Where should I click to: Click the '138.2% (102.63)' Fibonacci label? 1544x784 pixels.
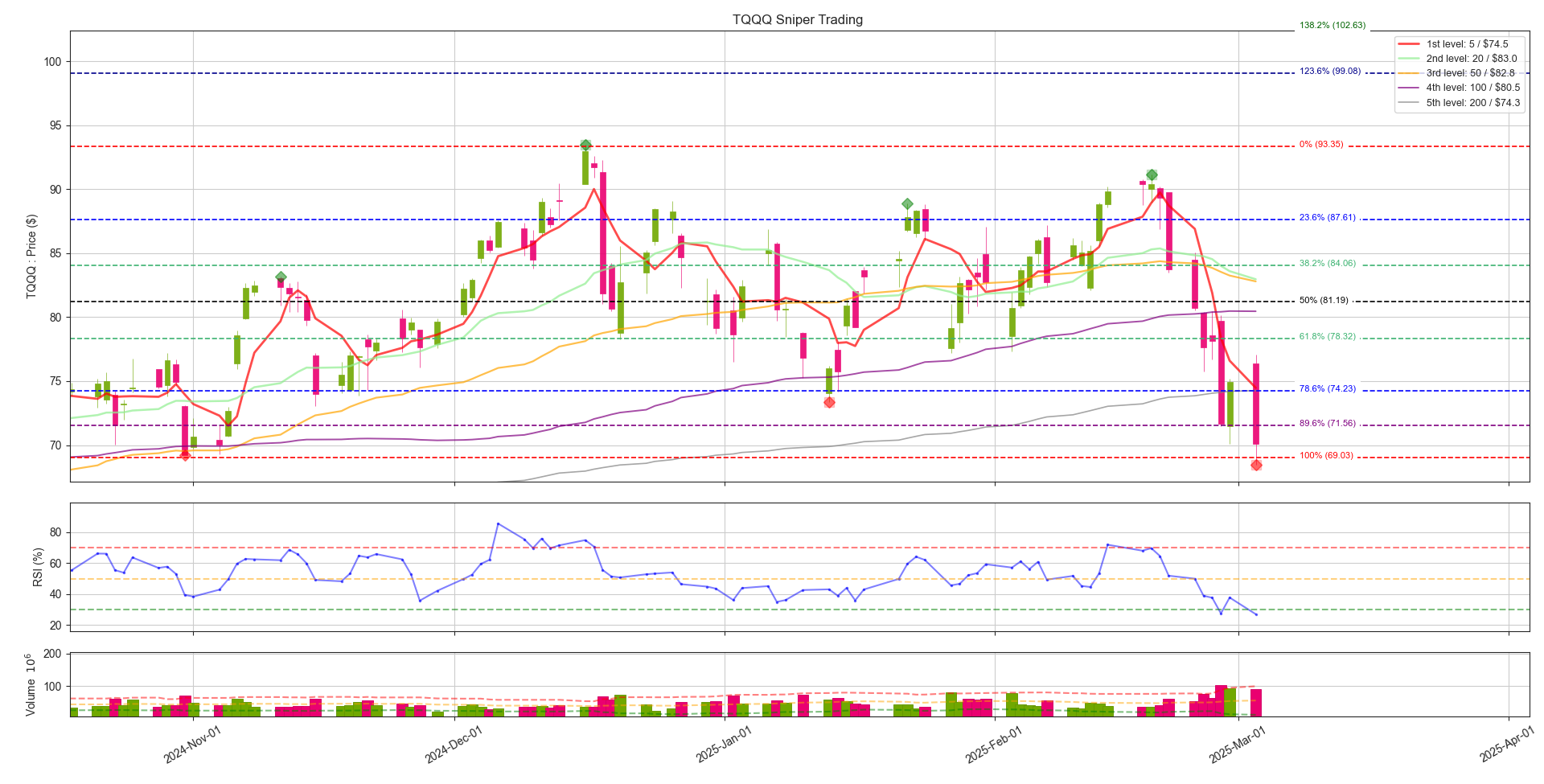click(x=1333, y=26)
